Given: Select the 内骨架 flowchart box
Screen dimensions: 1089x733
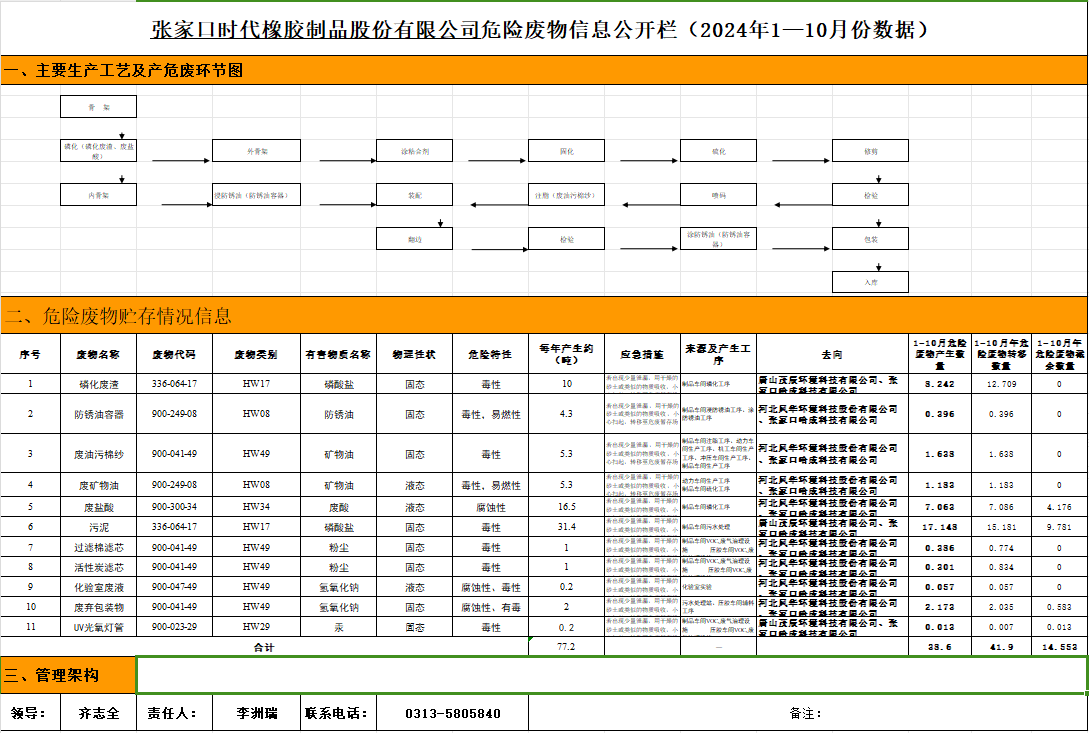Looking at the screenshot, I should [98, 195].
